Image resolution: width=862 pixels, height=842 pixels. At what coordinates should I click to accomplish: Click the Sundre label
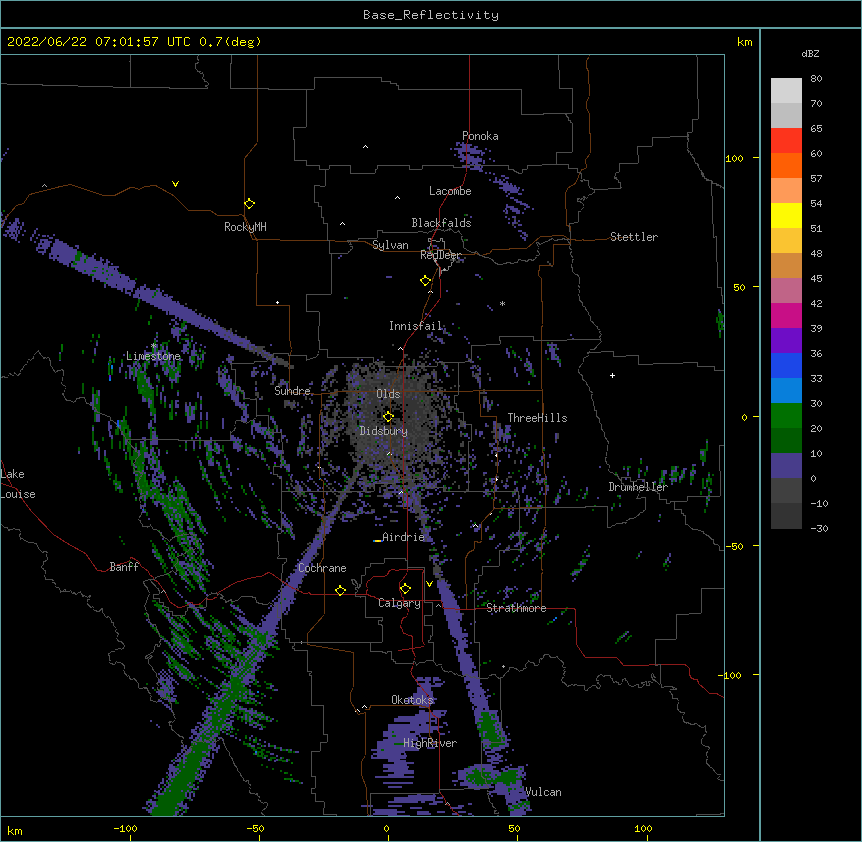[292, 391]
